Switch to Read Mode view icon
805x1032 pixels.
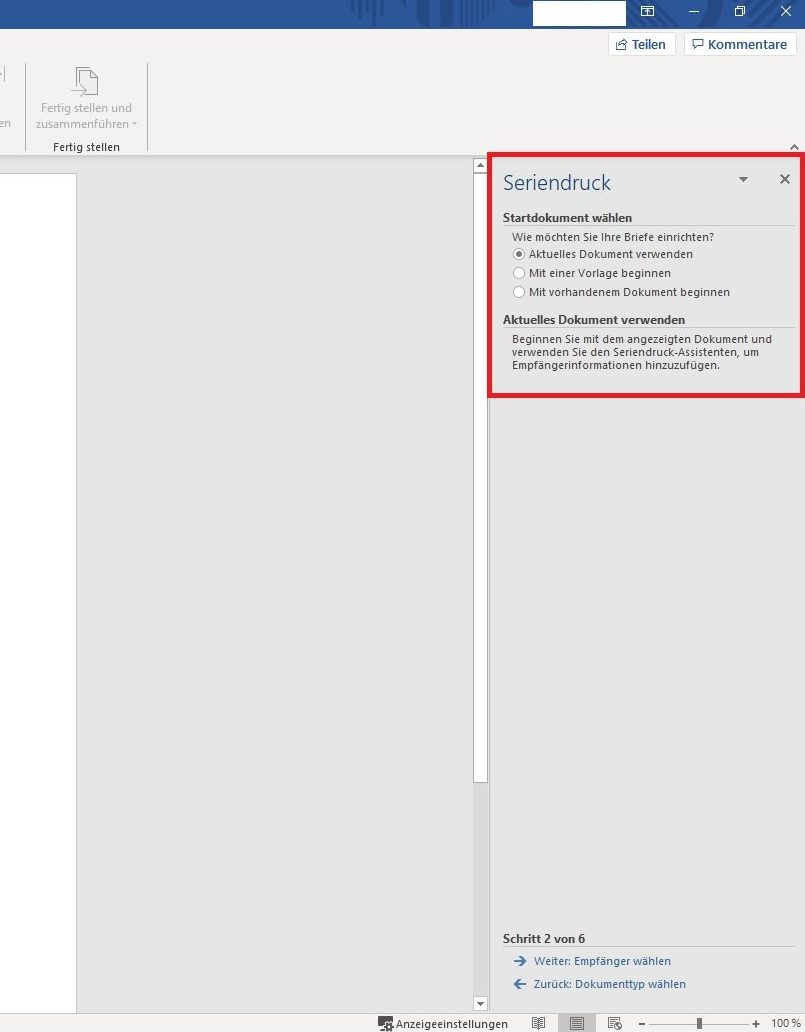[x=538, y=1023]
